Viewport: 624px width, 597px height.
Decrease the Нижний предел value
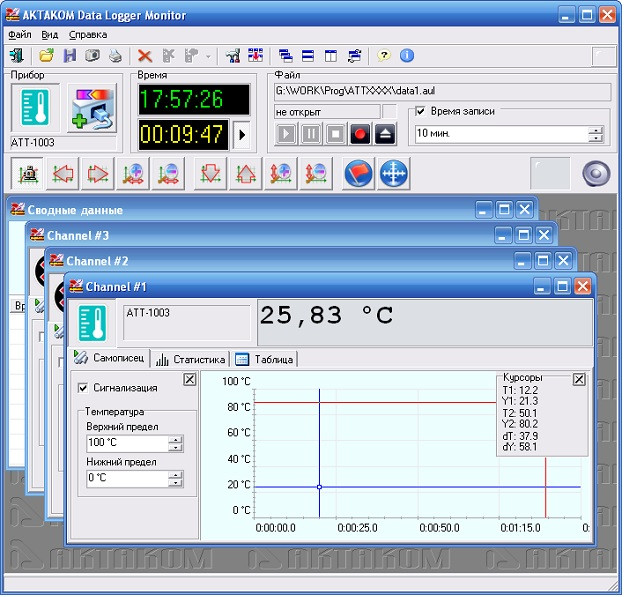point(176,482)
